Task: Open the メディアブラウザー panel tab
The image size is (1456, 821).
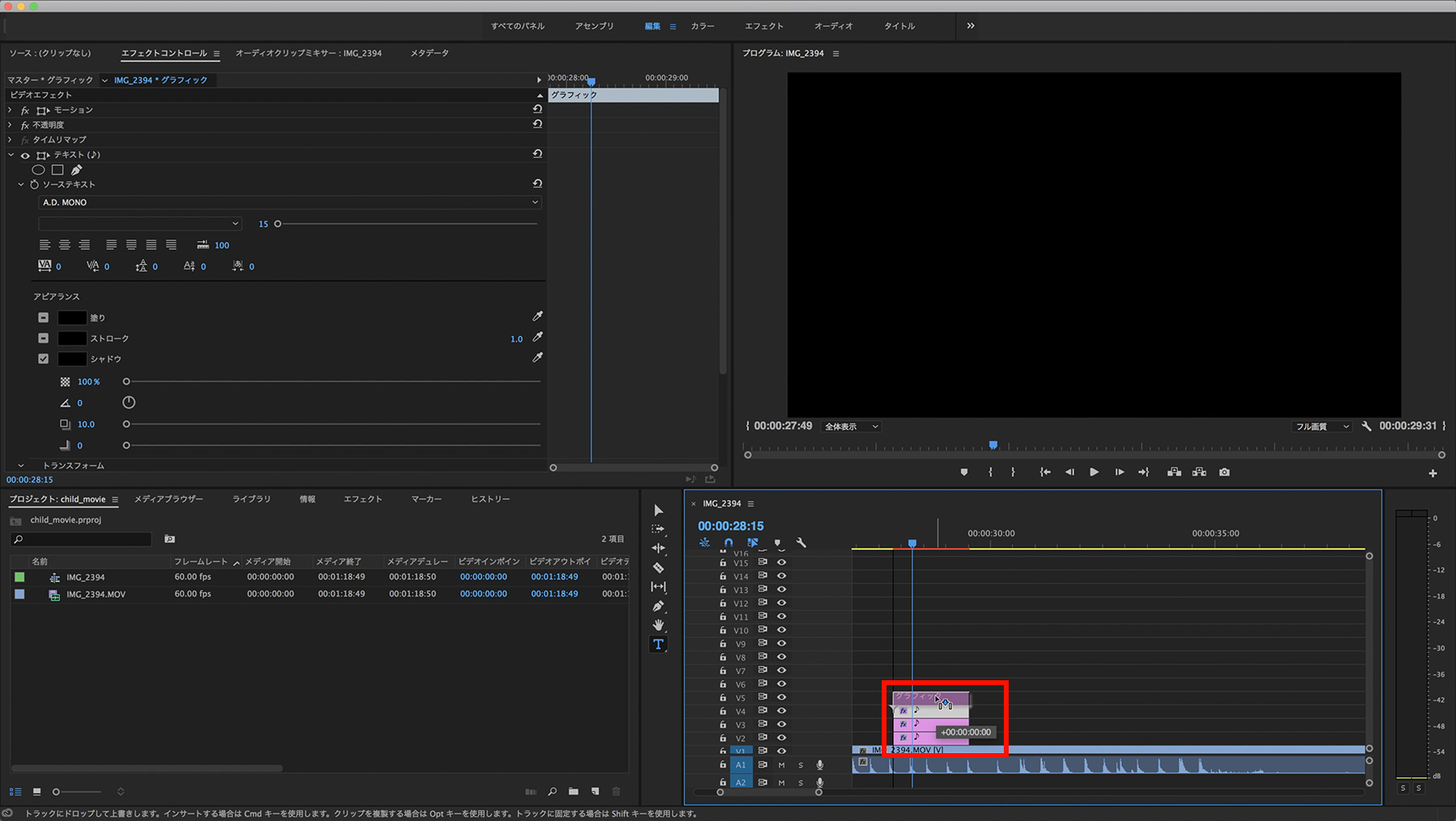Action: tap(168, 499)
